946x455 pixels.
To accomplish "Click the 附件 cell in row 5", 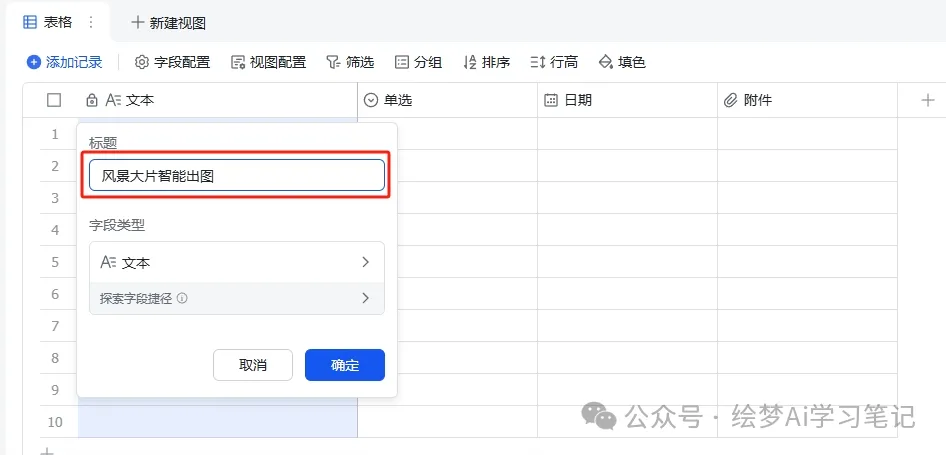I will pyautogui.click(x=807, y=262).
